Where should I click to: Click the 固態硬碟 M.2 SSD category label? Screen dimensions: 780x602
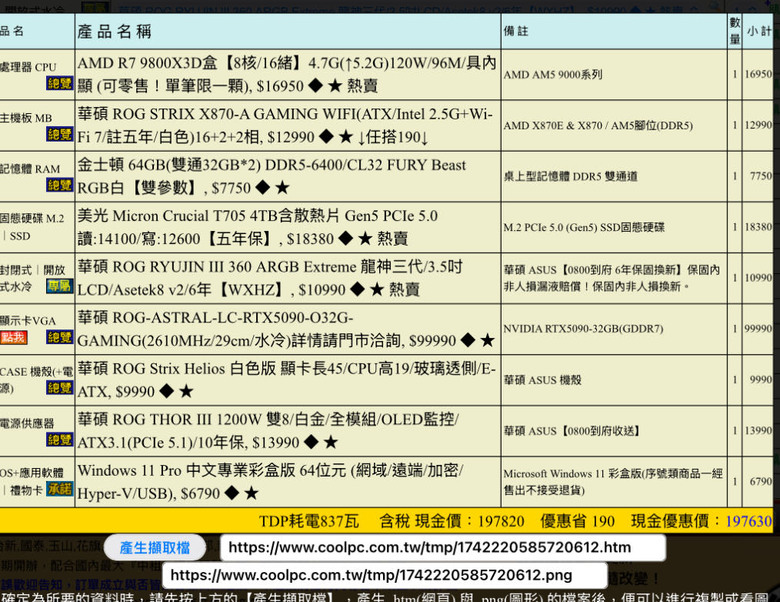(x=32, y=227)
